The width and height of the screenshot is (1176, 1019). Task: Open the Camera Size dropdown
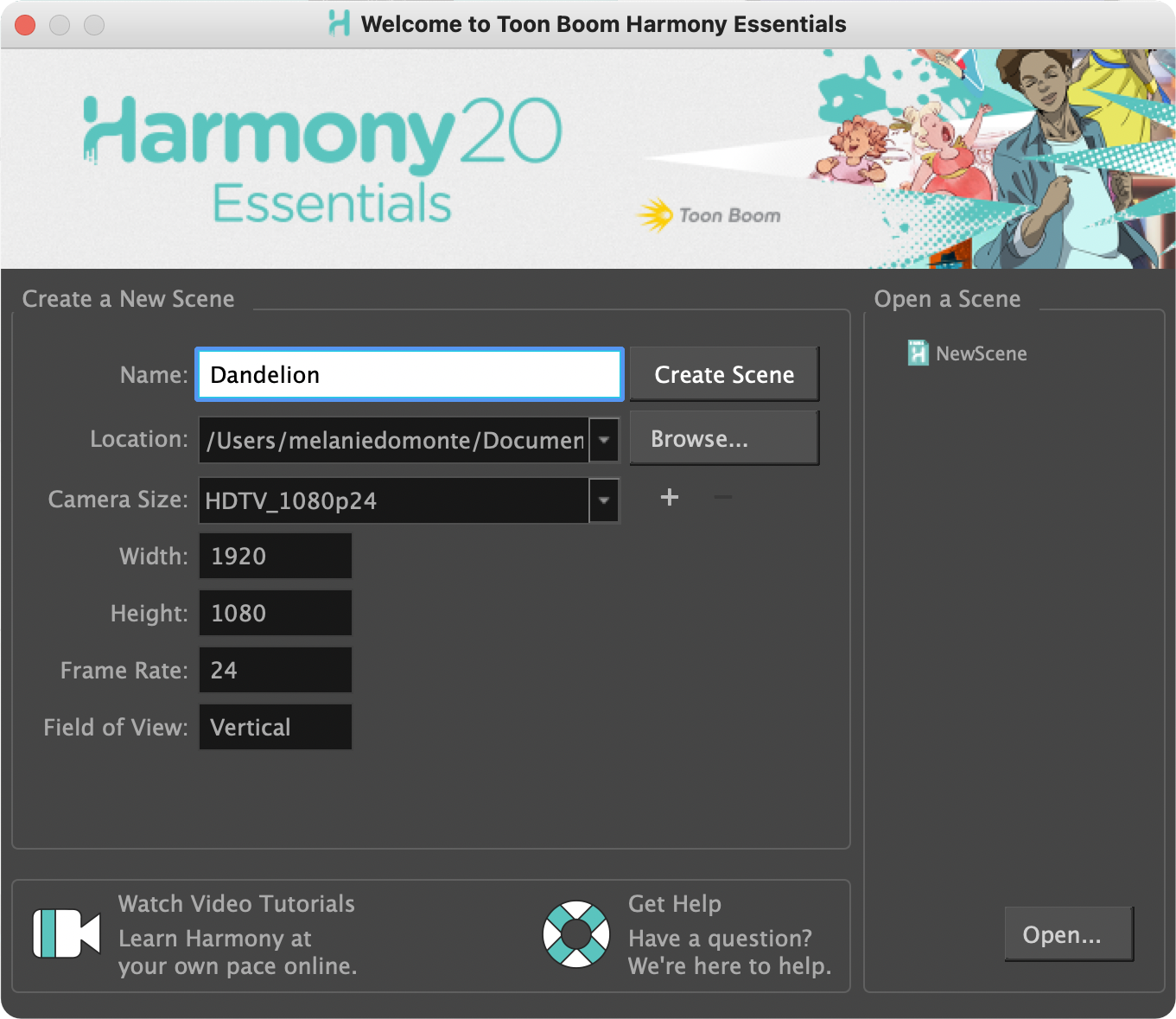point(603,500)
